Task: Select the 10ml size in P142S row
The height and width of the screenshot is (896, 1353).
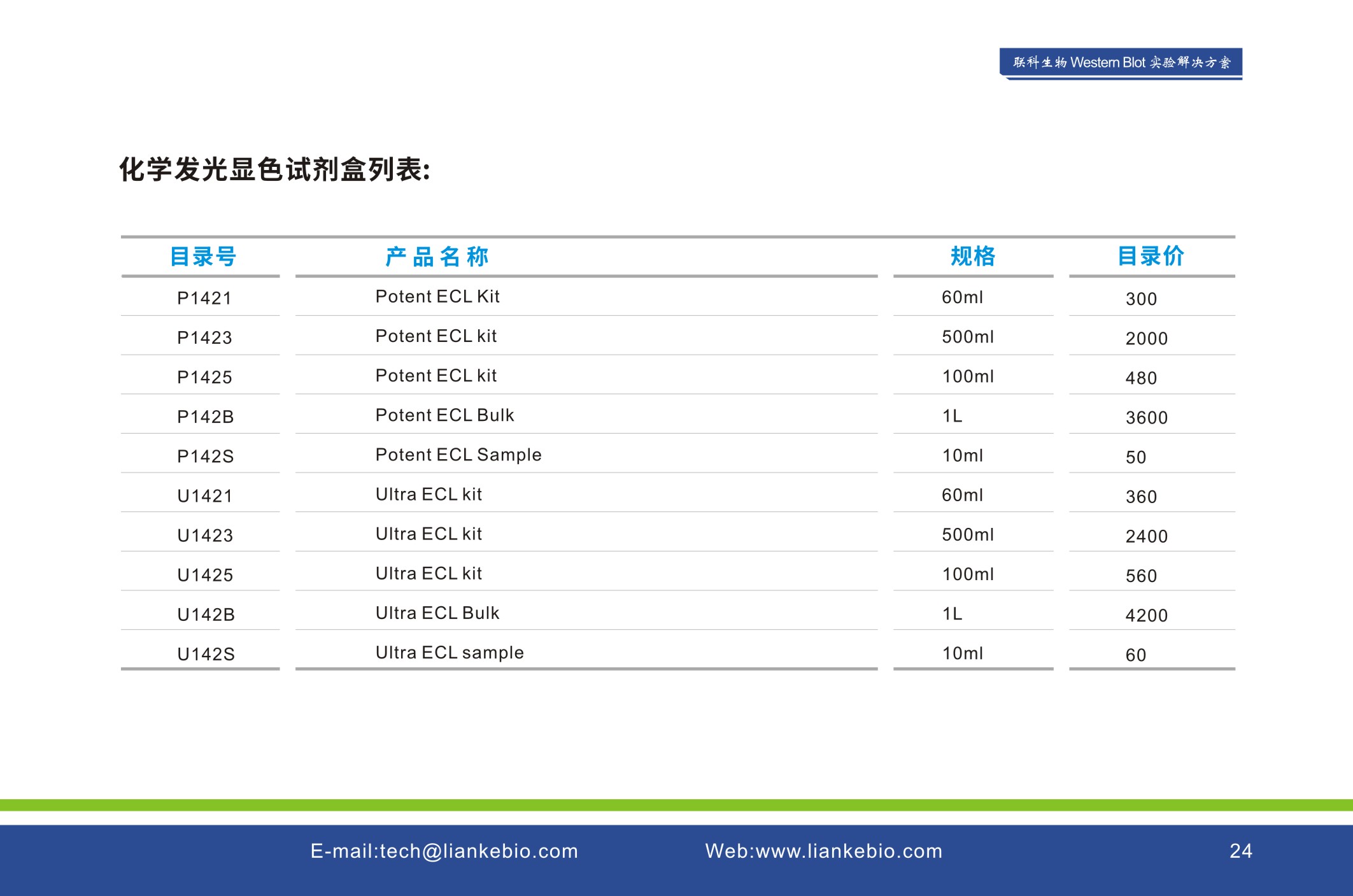Action: (962, 455)
